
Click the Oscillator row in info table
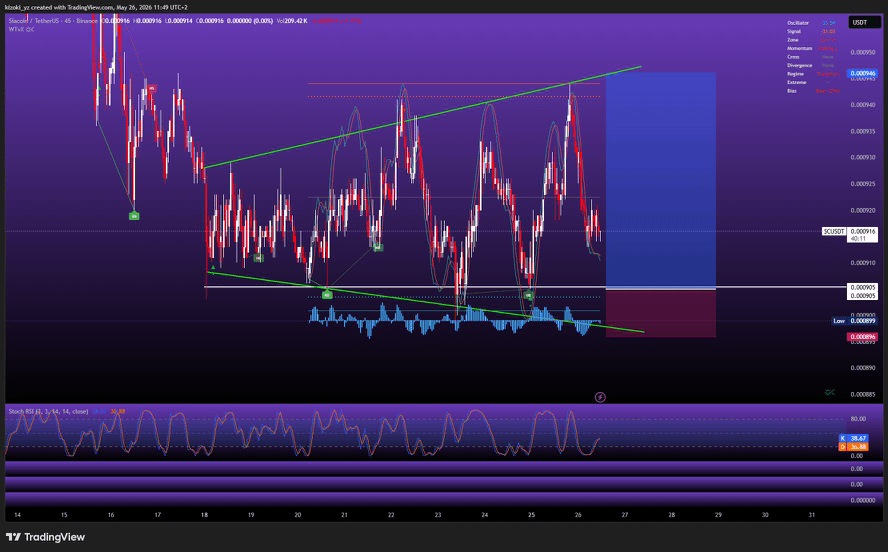[x=813, y=23]
